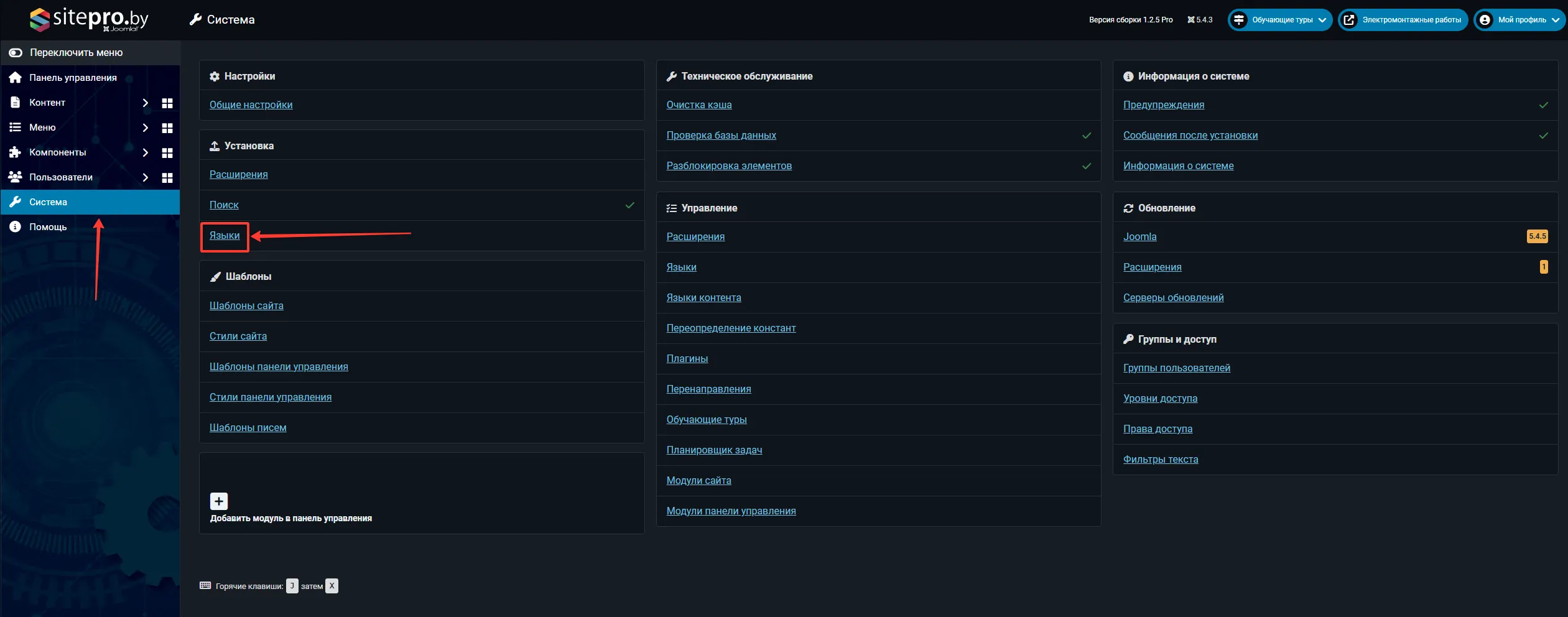
Task: Open the My Profile dropdown
Action: click(1519, 20)
